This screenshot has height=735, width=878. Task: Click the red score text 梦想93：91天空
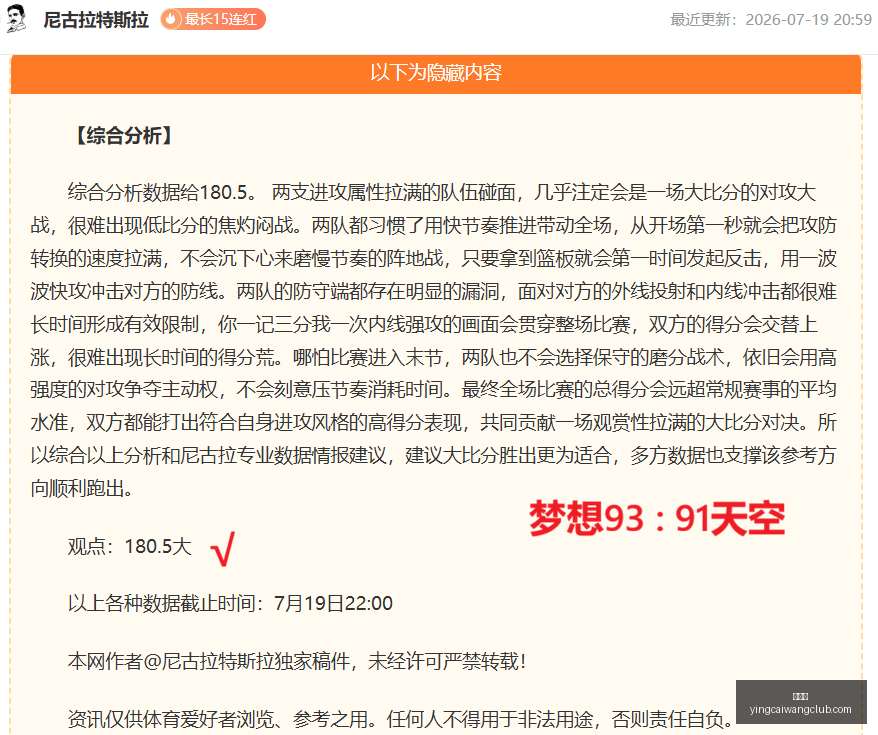pyautogui.click(x=657, y=518)
